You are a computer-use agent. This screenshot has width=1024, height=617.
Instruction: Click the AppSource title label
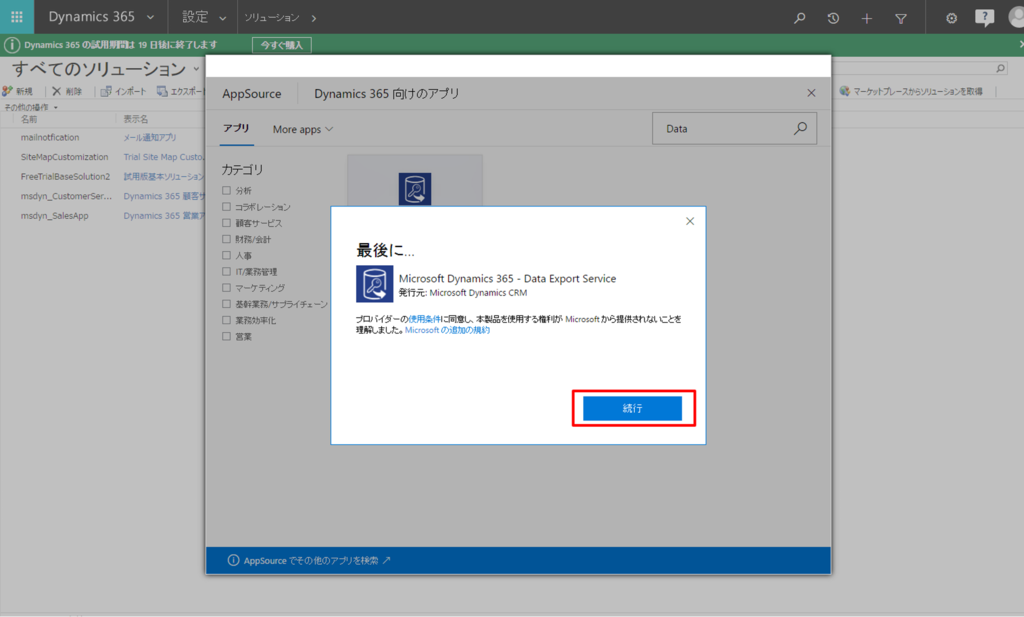(251, 94)
